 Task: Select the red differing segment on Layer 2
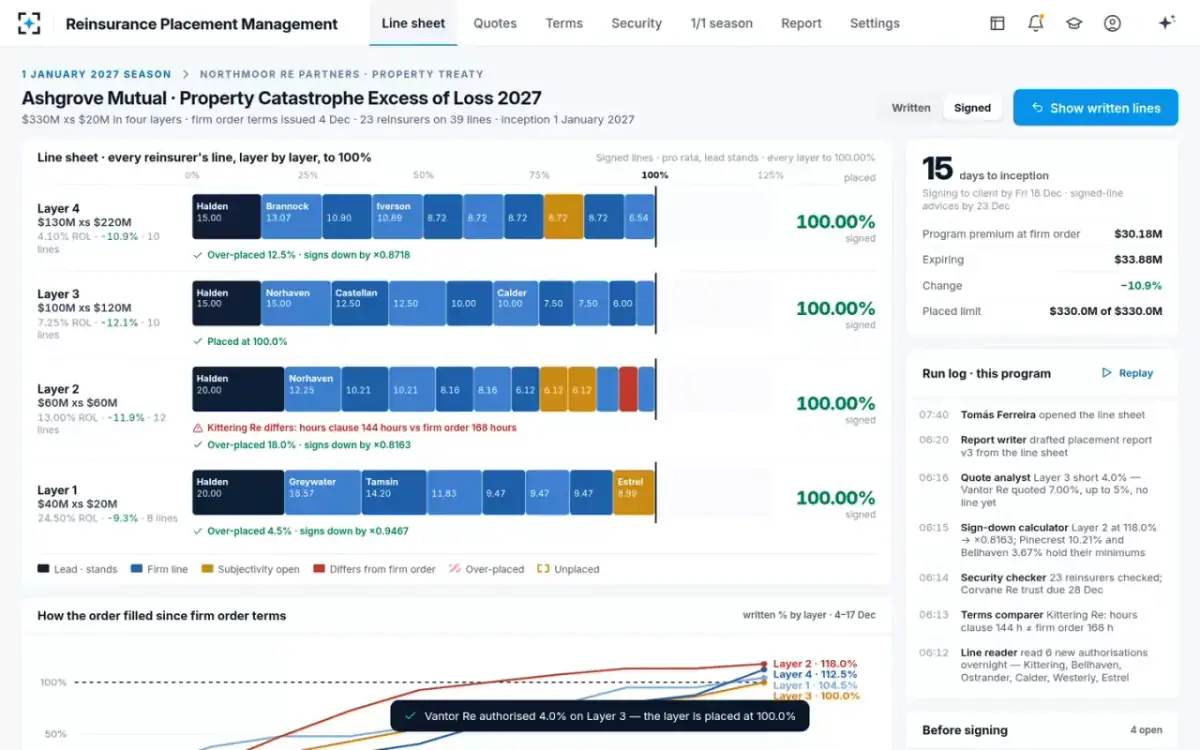(x=628, y=389)
